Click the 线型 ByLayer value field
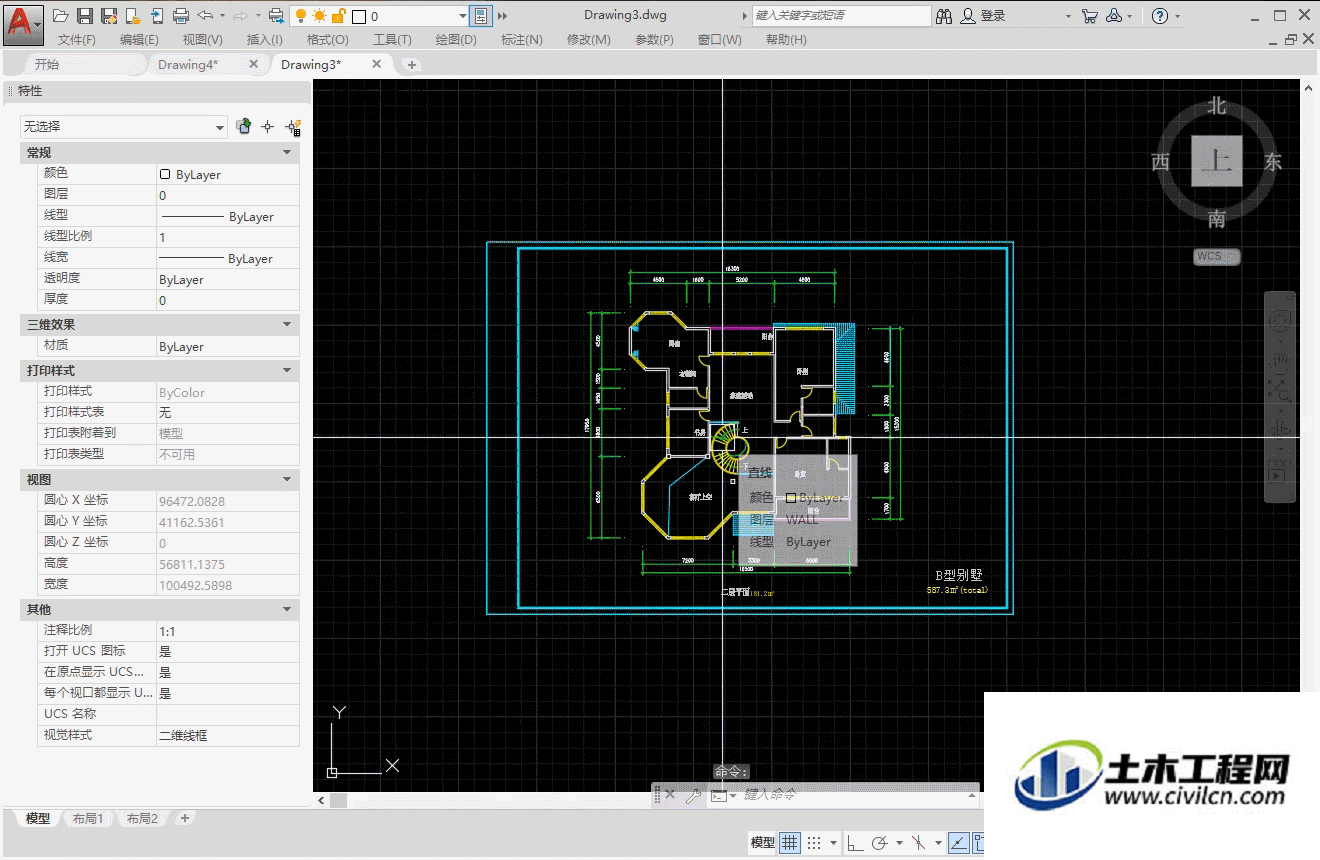 [228, 216]
